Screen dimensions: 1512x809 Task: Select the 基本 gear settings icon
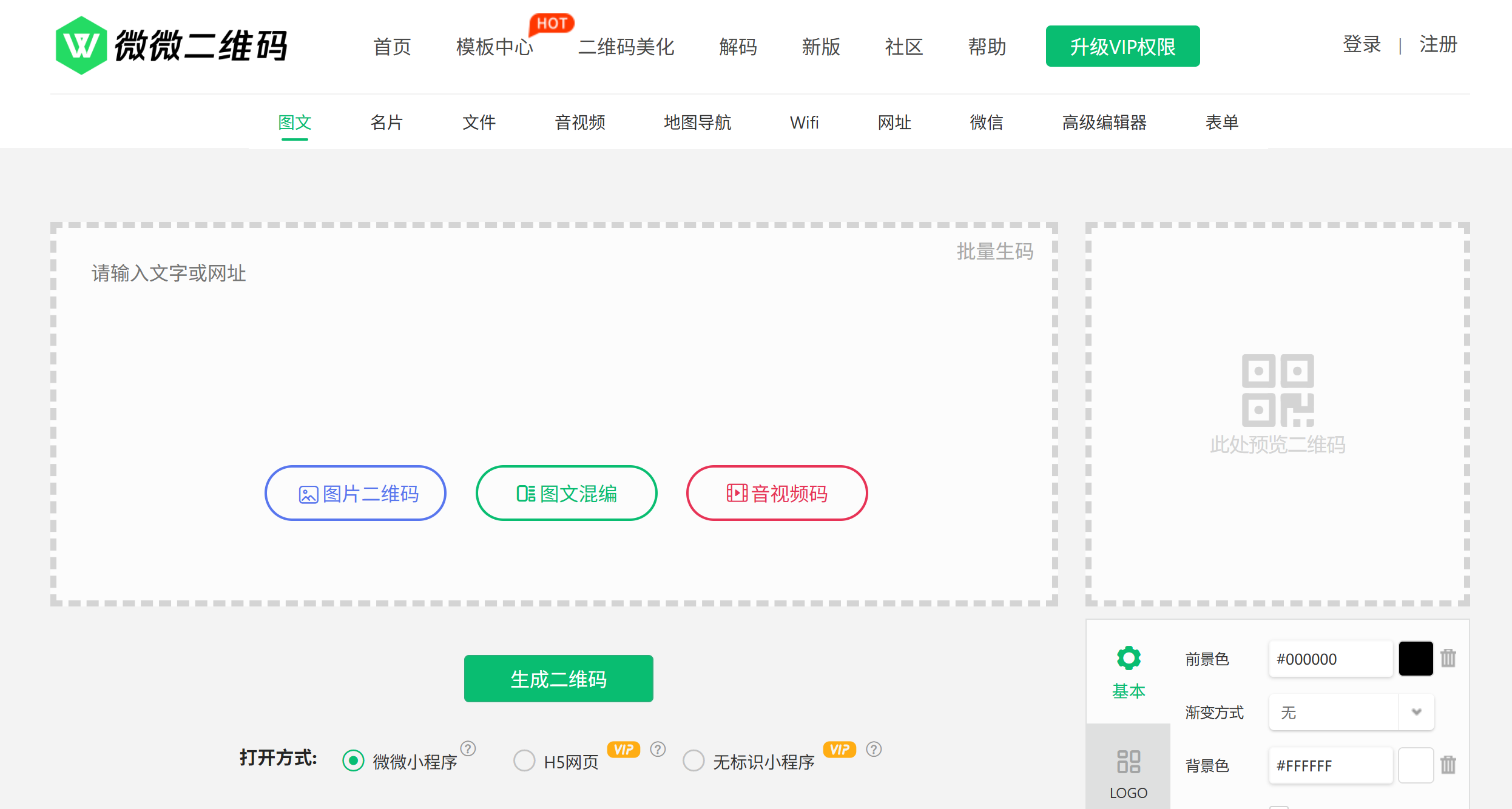(x=1128, y=658)
